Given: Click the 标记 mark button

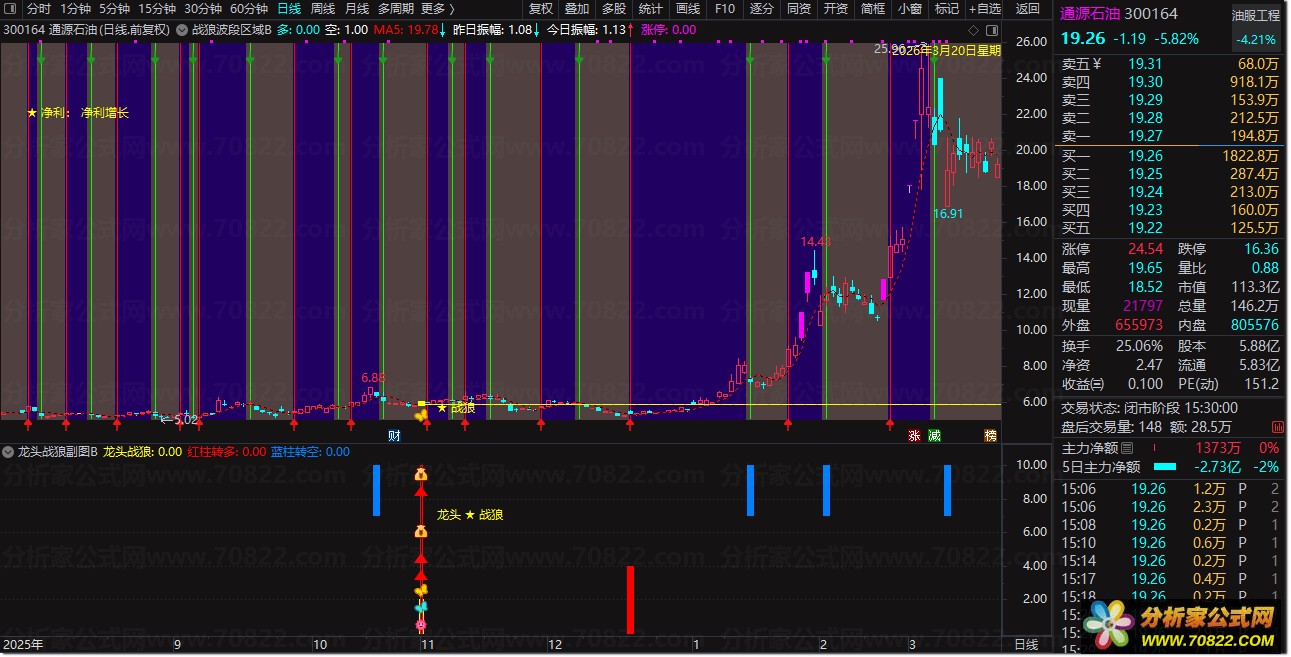Looking at the screenshot, I should [x=947, y=9].
